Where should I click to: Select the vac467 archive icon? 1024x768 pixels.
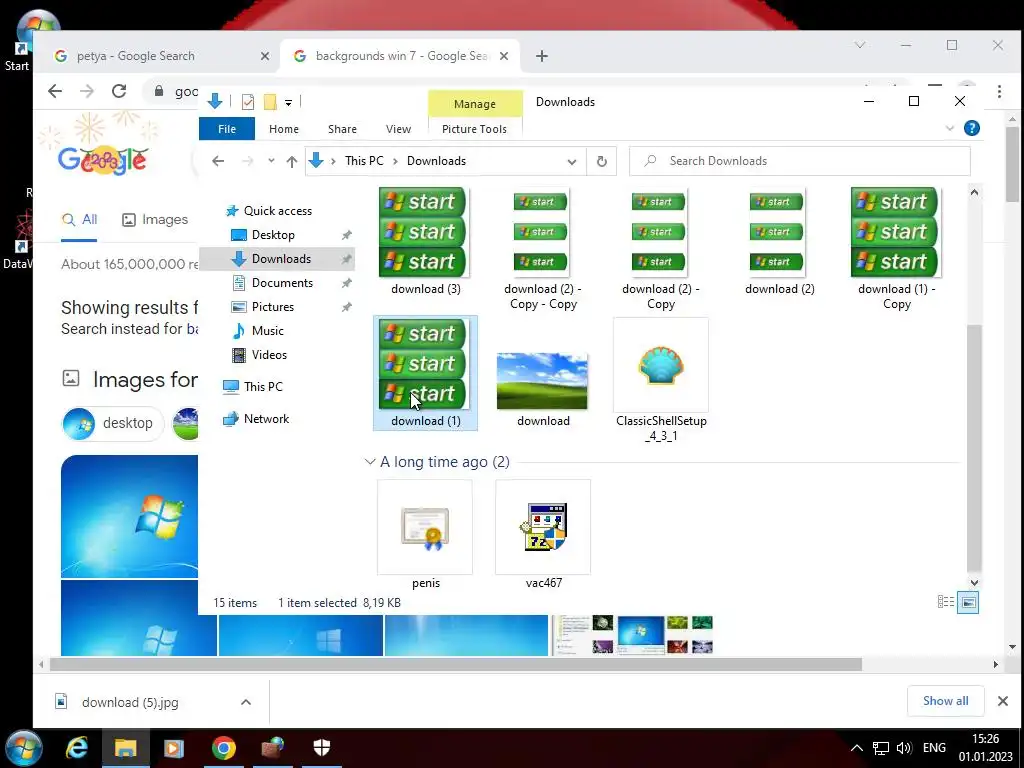coord(543,526)
